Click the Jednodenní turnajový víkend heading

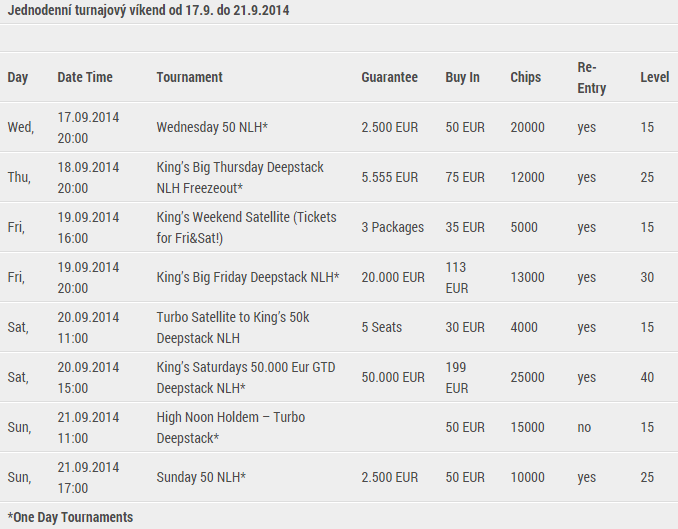pyautogui.click(x=148, y=10)
